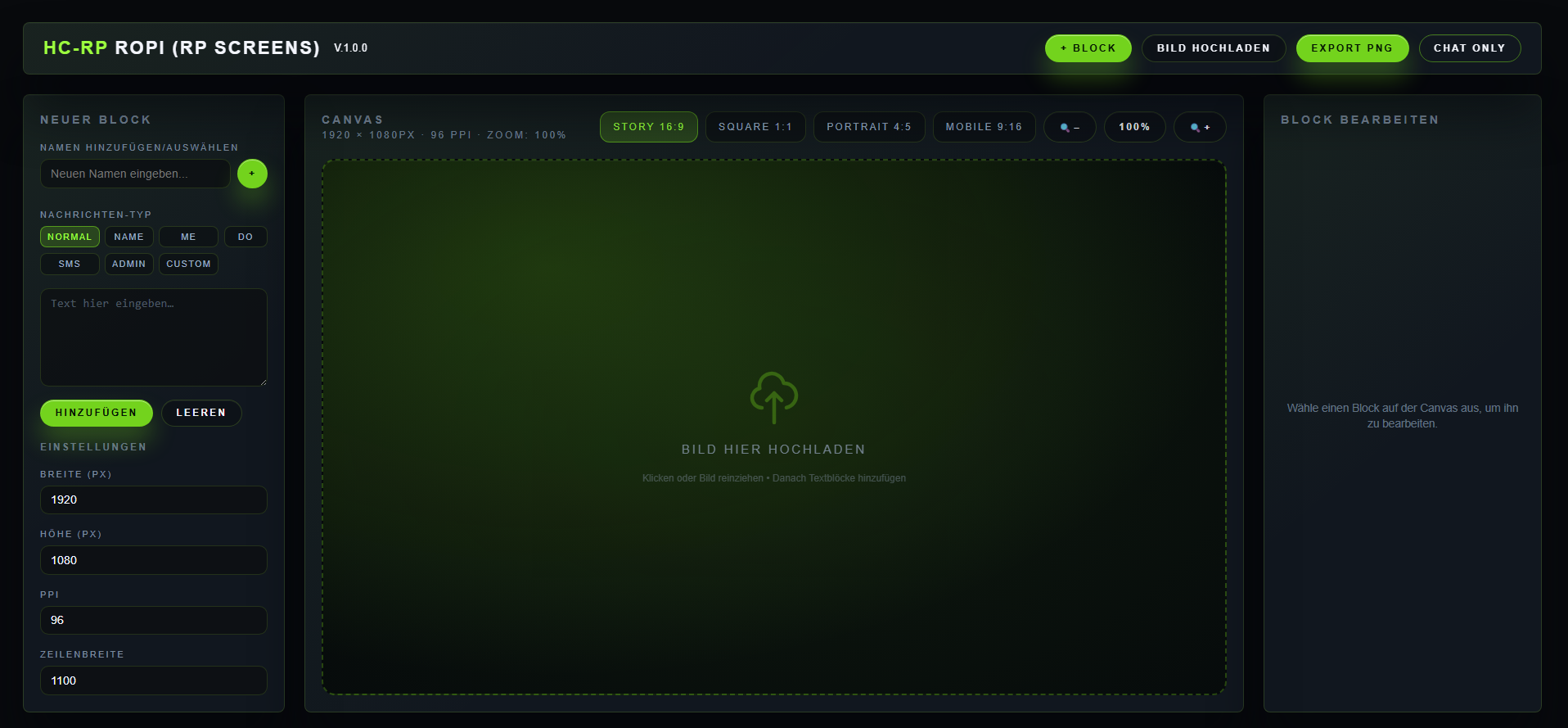
Task: Click the LEEREN button
Action: tap(201, 413)
